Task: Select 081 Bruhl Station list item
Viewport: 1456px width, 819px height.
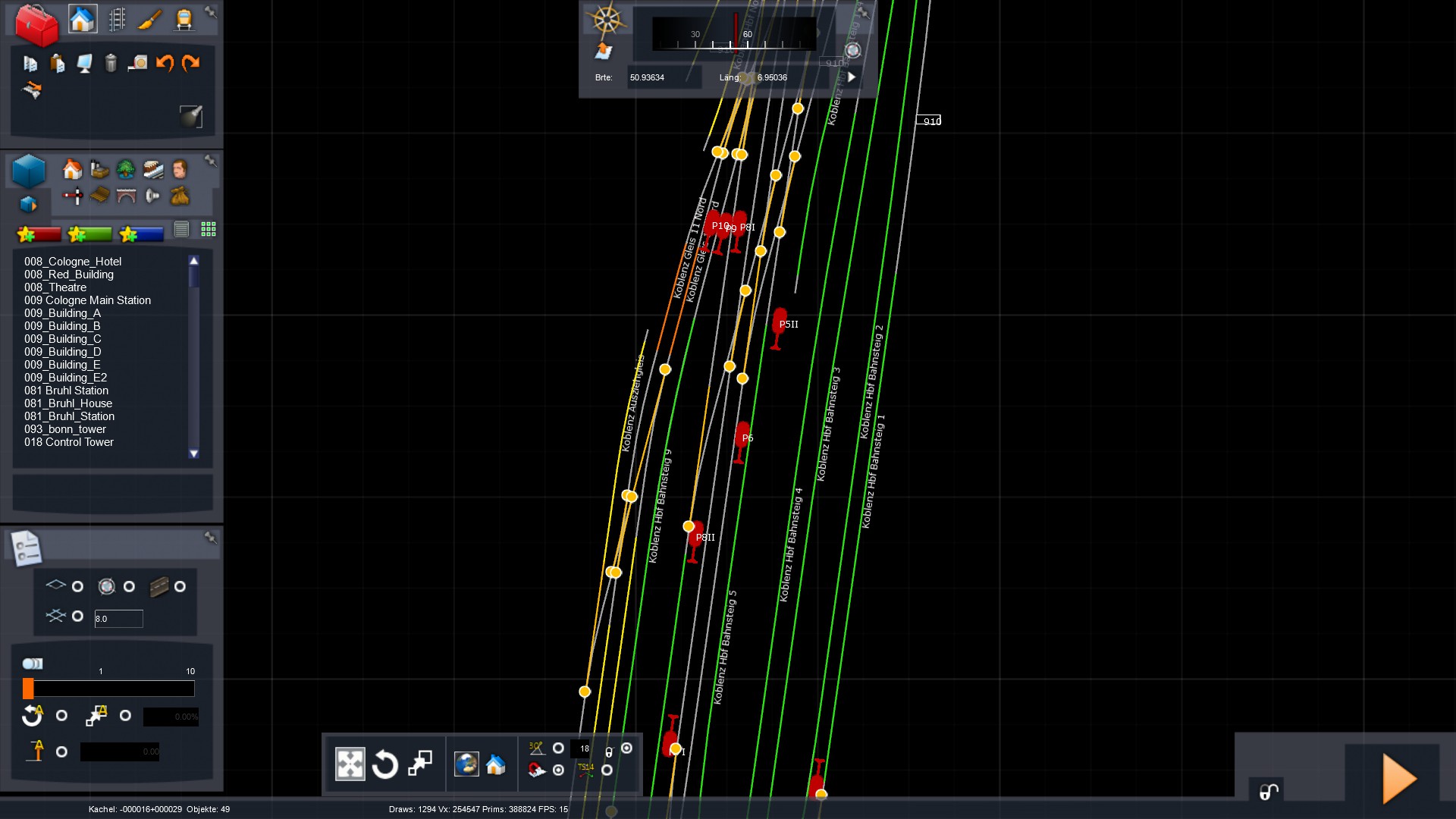Action: [x=66, y=391]
